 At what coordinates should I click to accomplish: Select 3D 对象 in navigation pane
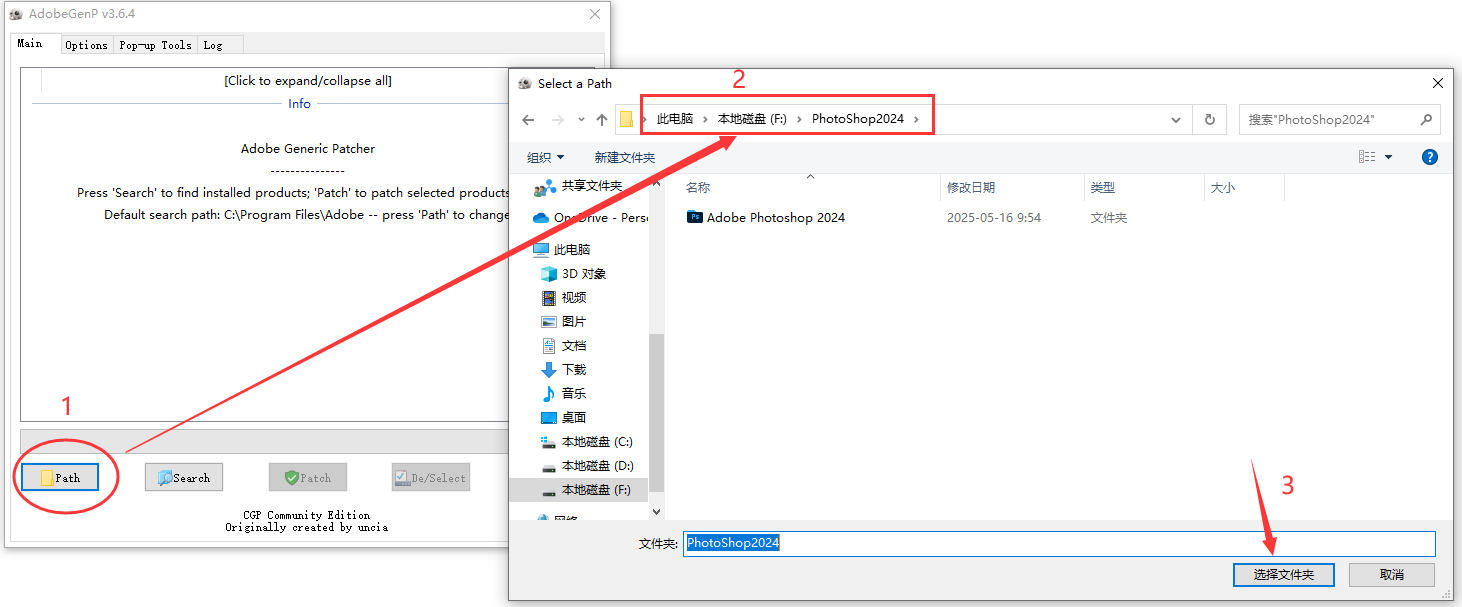[x=583, y=274]
